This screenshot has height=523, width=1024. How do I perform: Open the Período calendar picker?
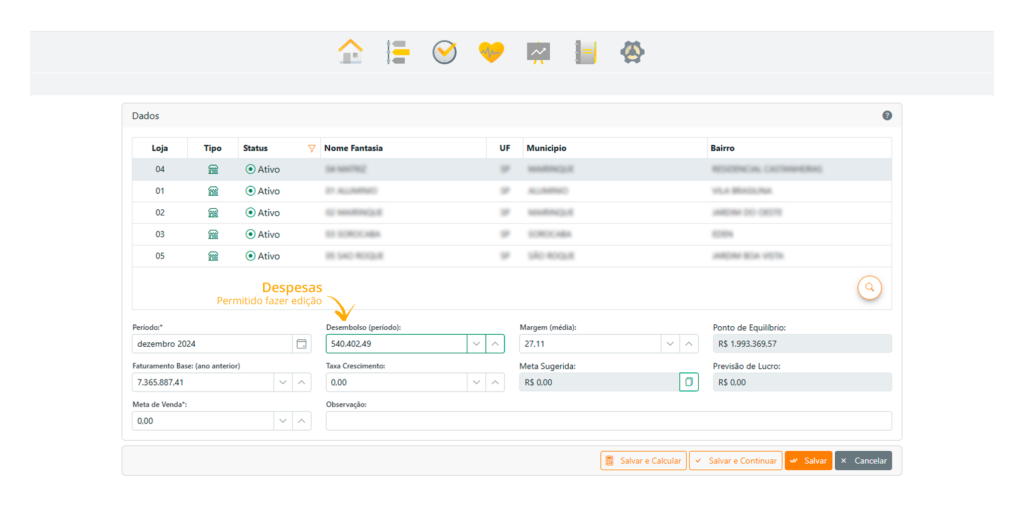(x=301, y=344)
